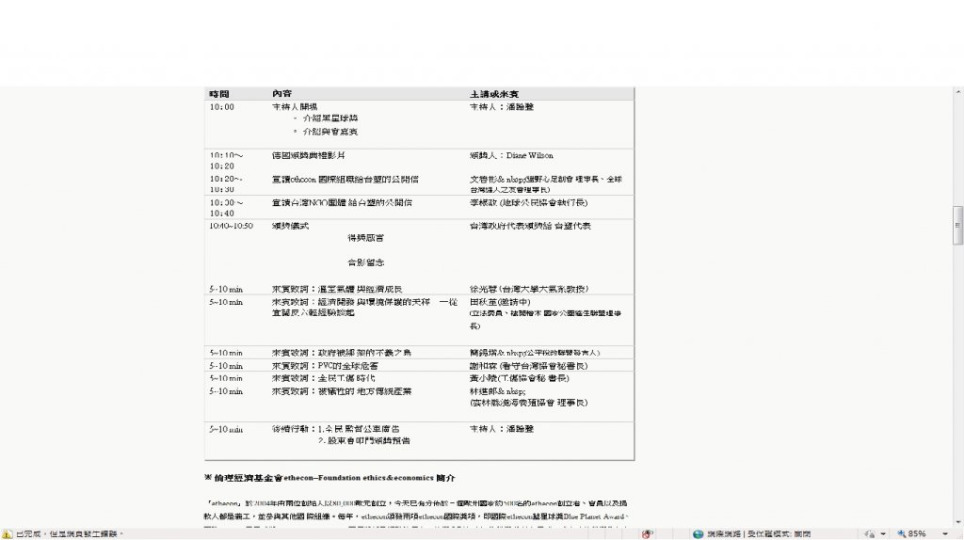Click the vertical scrollbar thumb
Viewport: 964px width, 540px height.
point(958,226)
